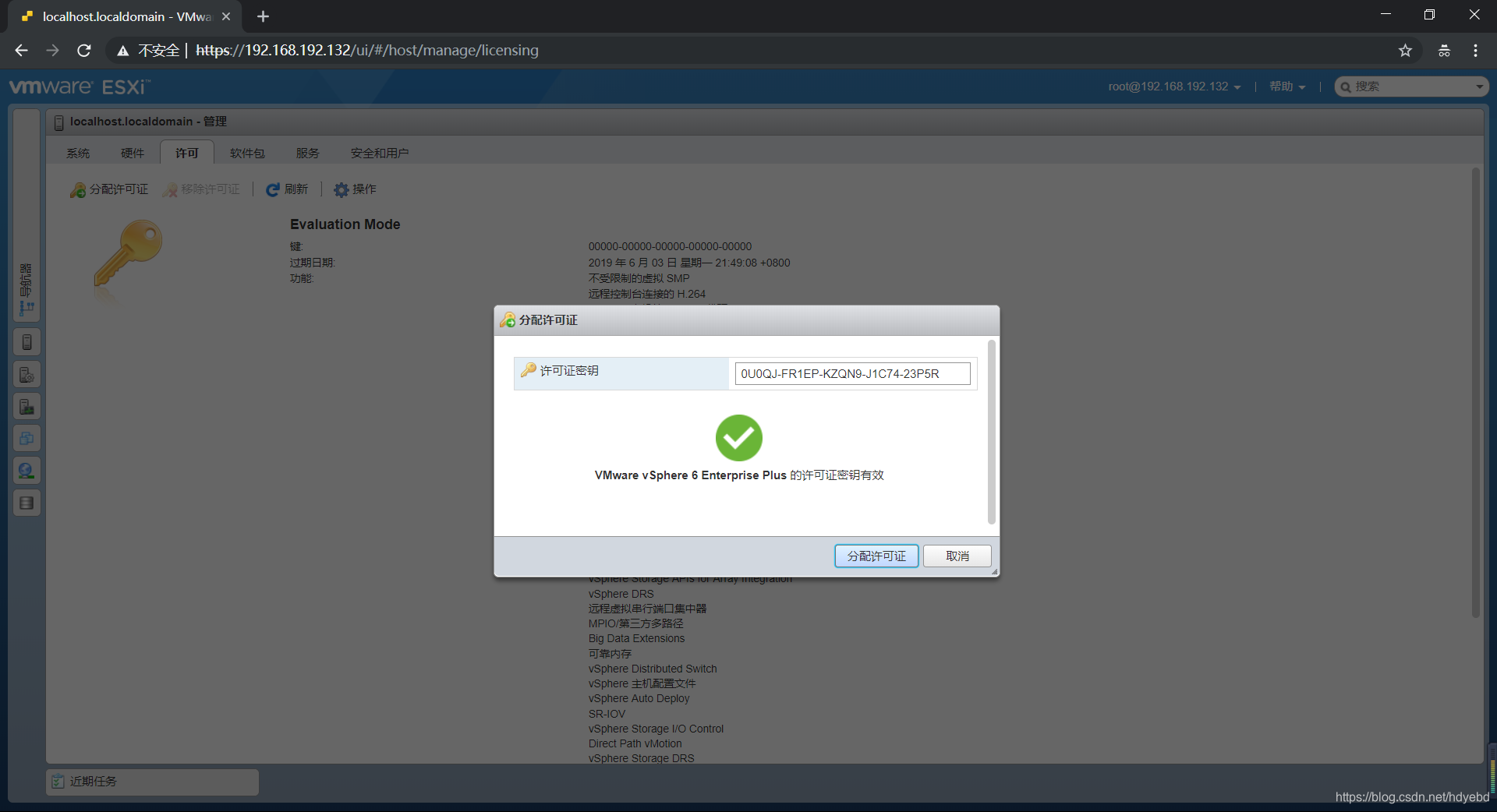Click the 'vSphere Auto Deploy' text
Screen dimensions: 1497x812
[639, 698]
